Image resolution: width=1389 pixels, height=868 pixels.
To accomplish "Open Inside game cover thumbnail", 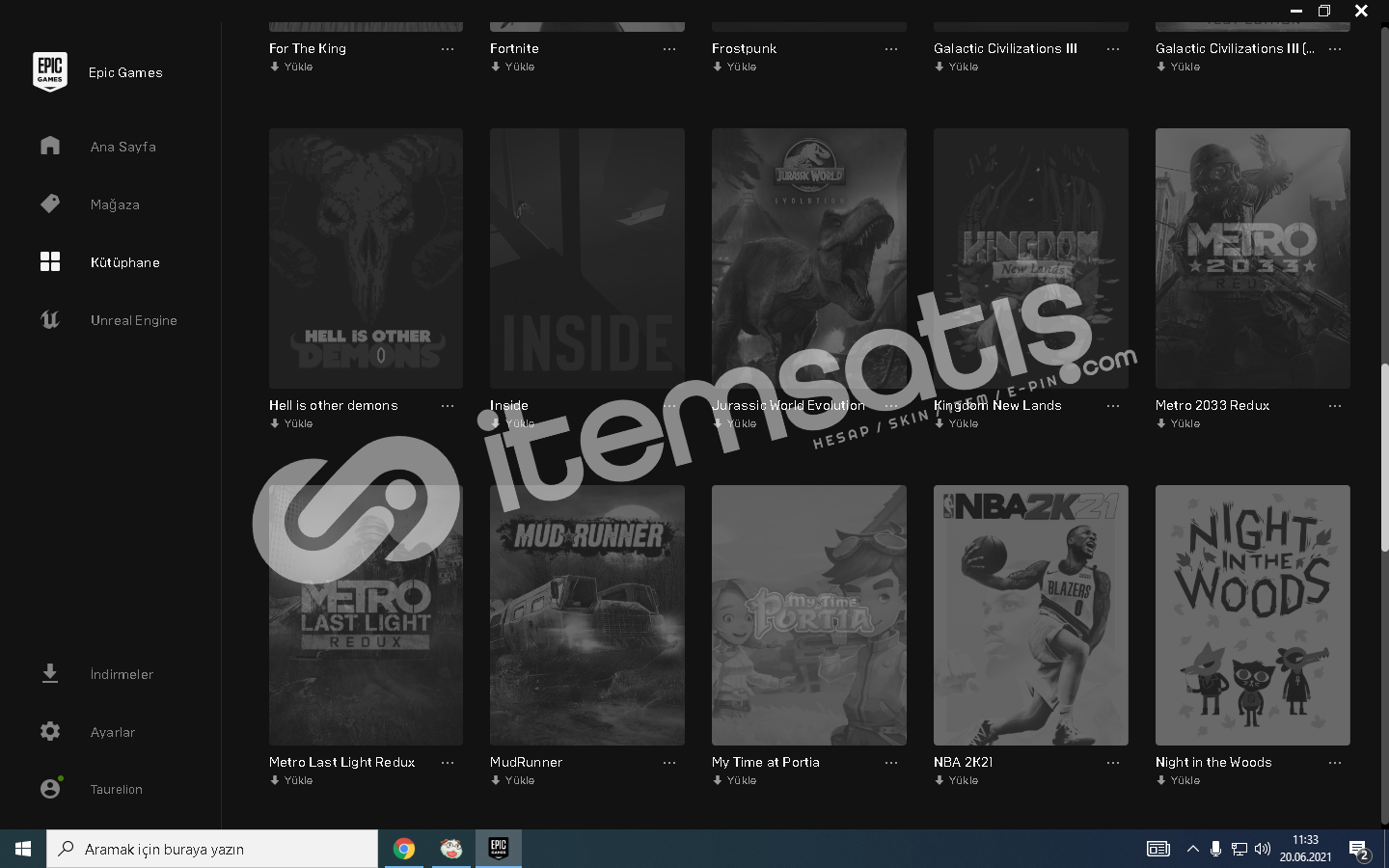I will click(x=587, y=258).
